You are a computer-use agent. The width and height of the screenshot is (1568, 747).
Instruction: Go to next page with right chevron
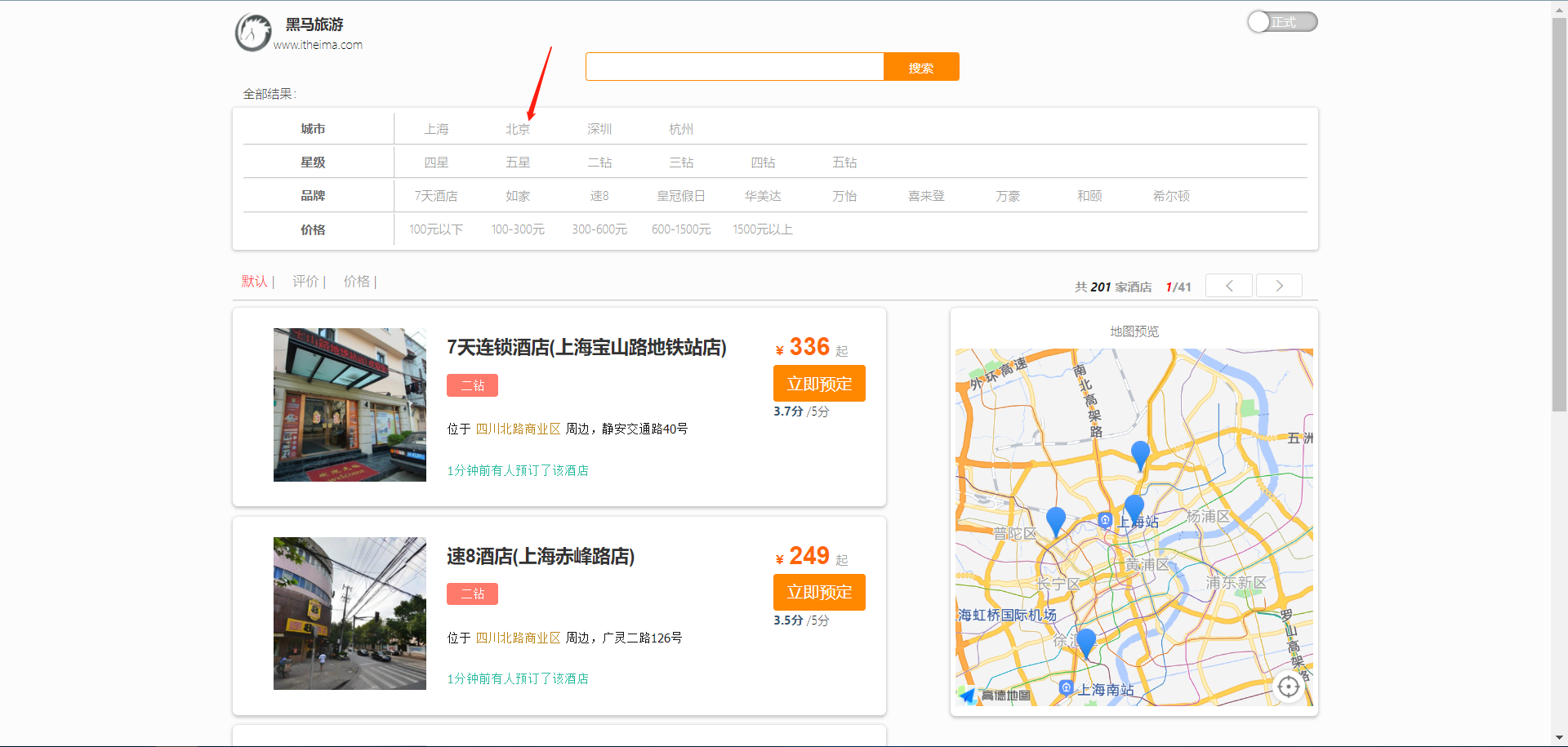coord(1279,286)
